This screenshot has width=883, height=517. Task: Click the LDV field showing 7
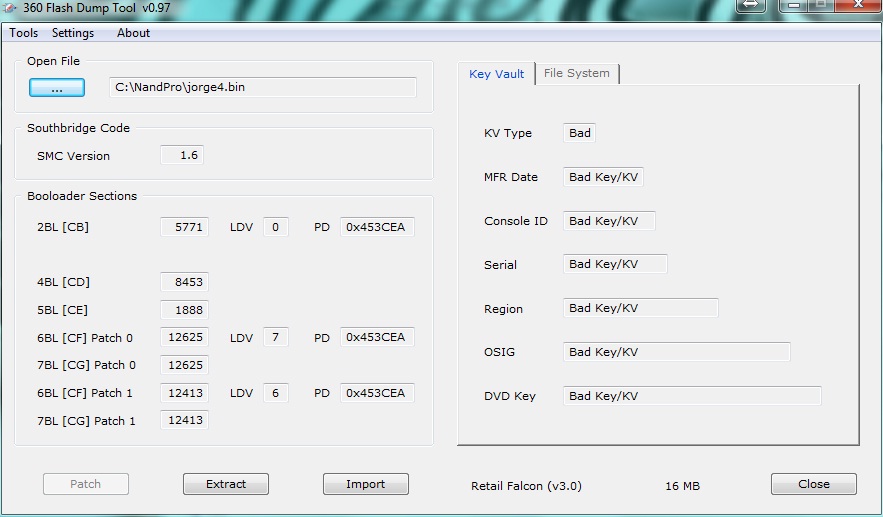[x=276, y=337]
